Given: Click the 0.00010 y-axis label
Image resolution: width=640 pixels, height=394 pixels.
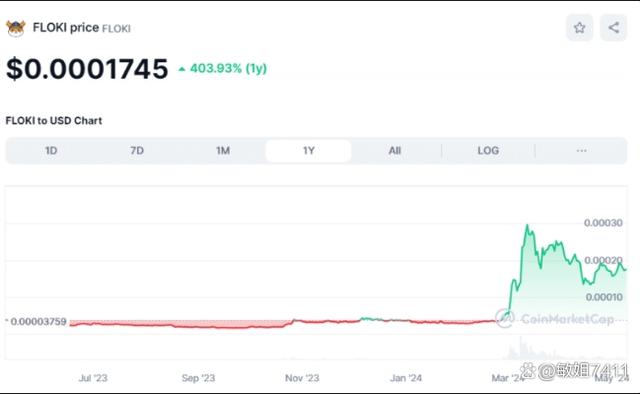Looking at the screenshot, I should (x=604, y=297).
